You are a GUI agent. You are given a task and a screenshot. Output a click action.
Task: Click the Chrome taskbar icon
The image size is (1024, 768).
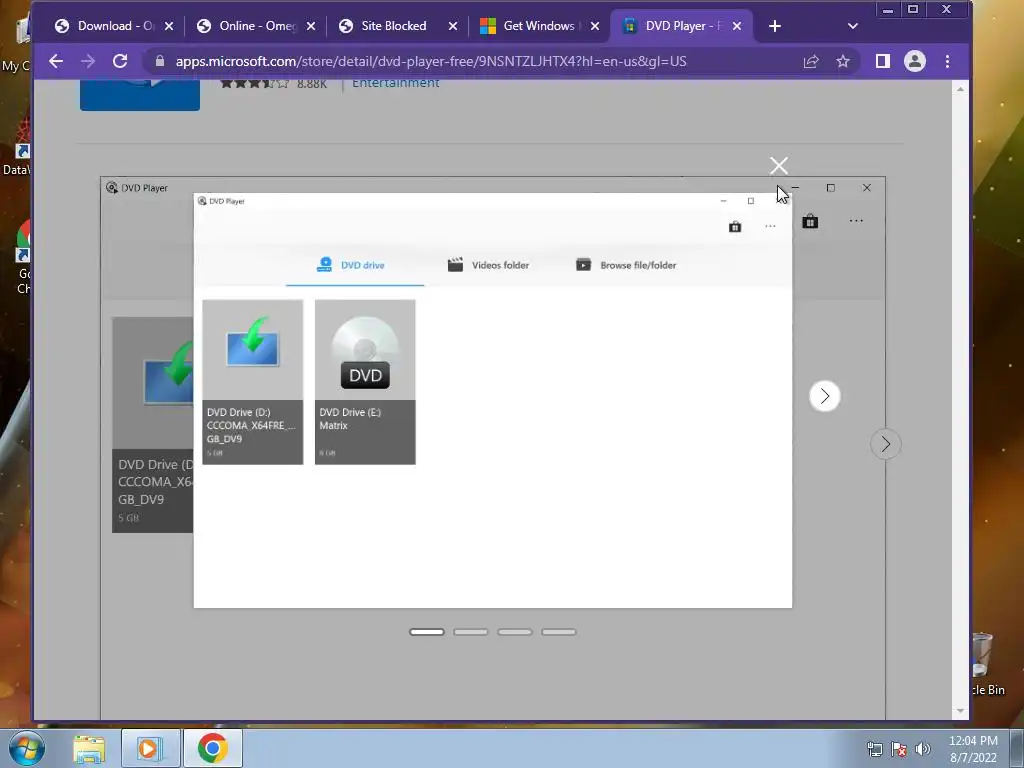(x=213, y=748)
